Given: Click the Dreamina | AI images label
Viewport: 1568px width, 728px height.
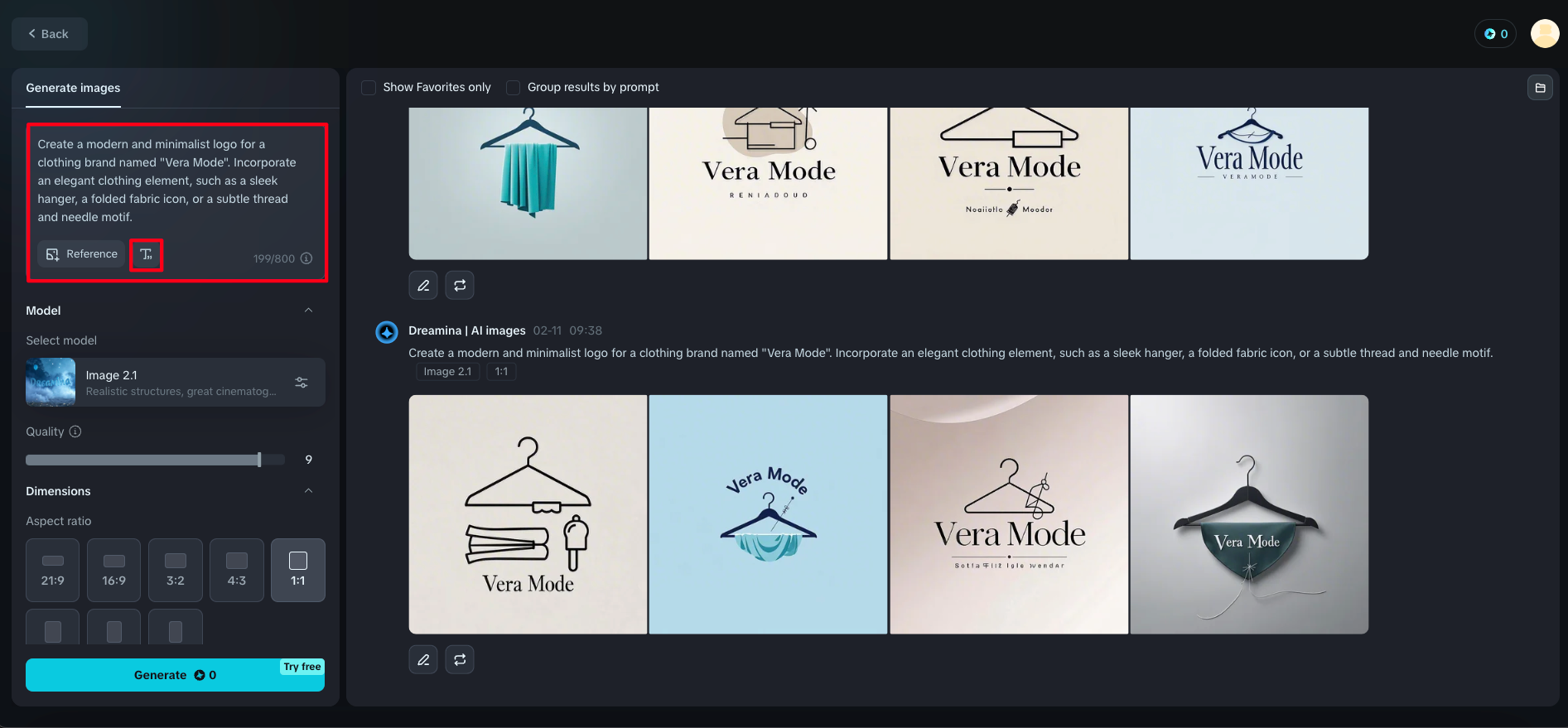Looking at the screenshot, I should 467,330.
